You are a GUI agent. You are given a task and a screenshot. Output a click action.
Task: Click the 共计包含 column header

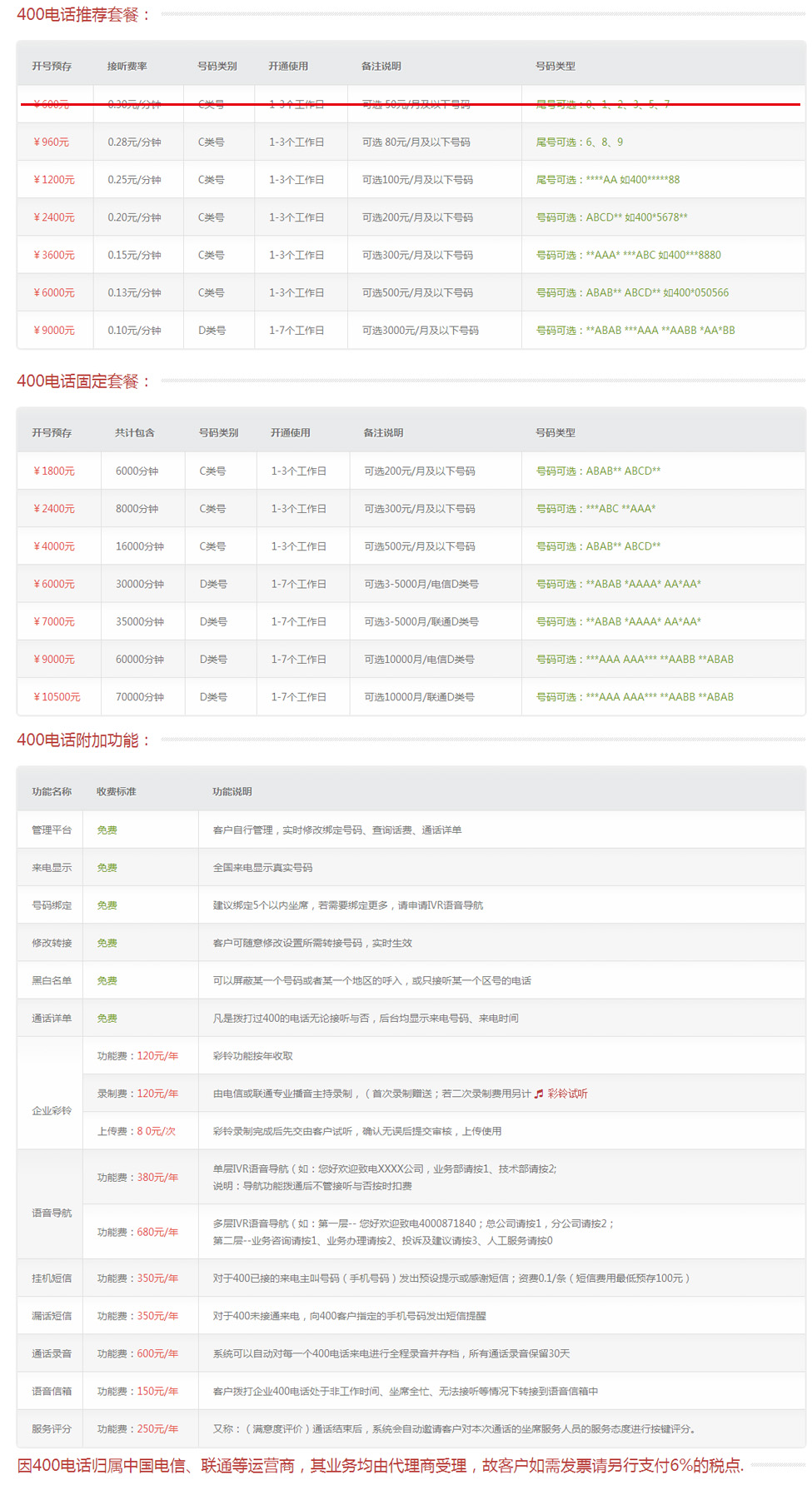coord(135,433)
